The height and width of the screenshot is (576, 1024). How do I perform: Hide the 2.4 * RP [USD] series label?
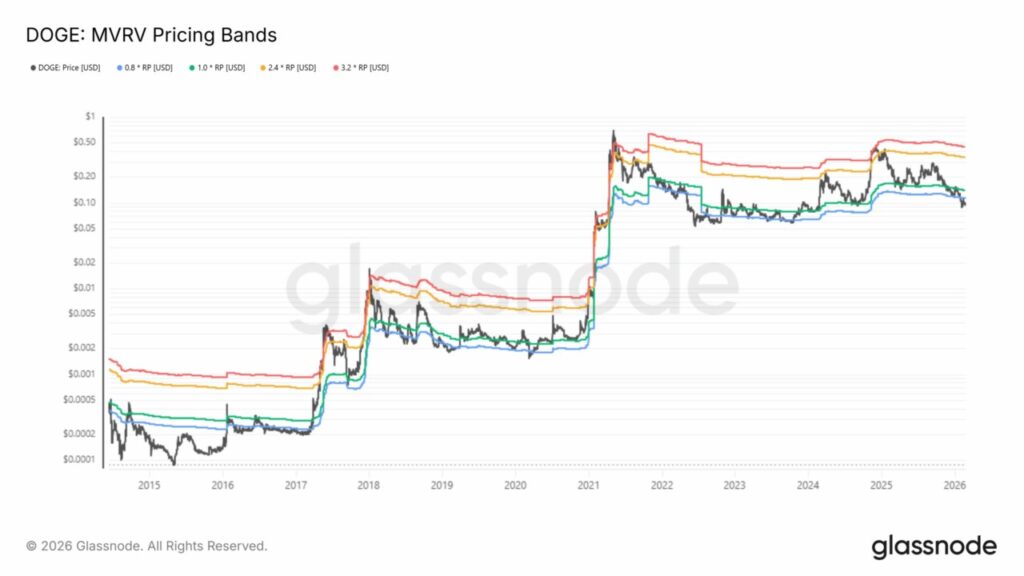[x=296, y=68]
